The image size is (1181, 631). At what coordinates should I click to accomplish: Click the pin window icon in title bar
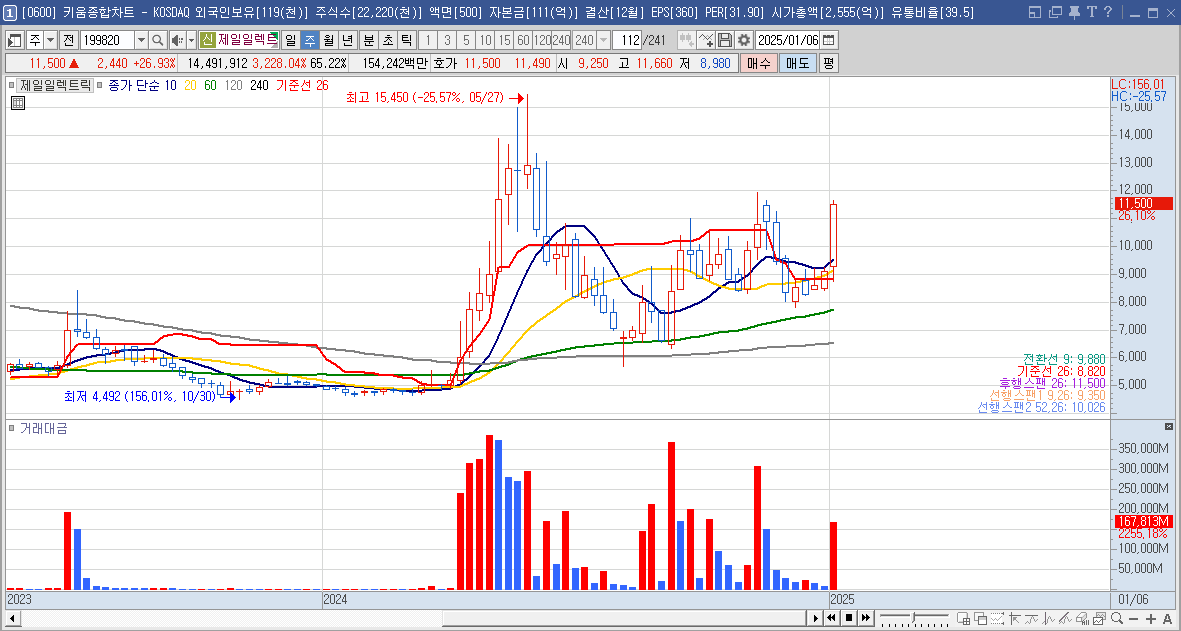(1074, 12)
